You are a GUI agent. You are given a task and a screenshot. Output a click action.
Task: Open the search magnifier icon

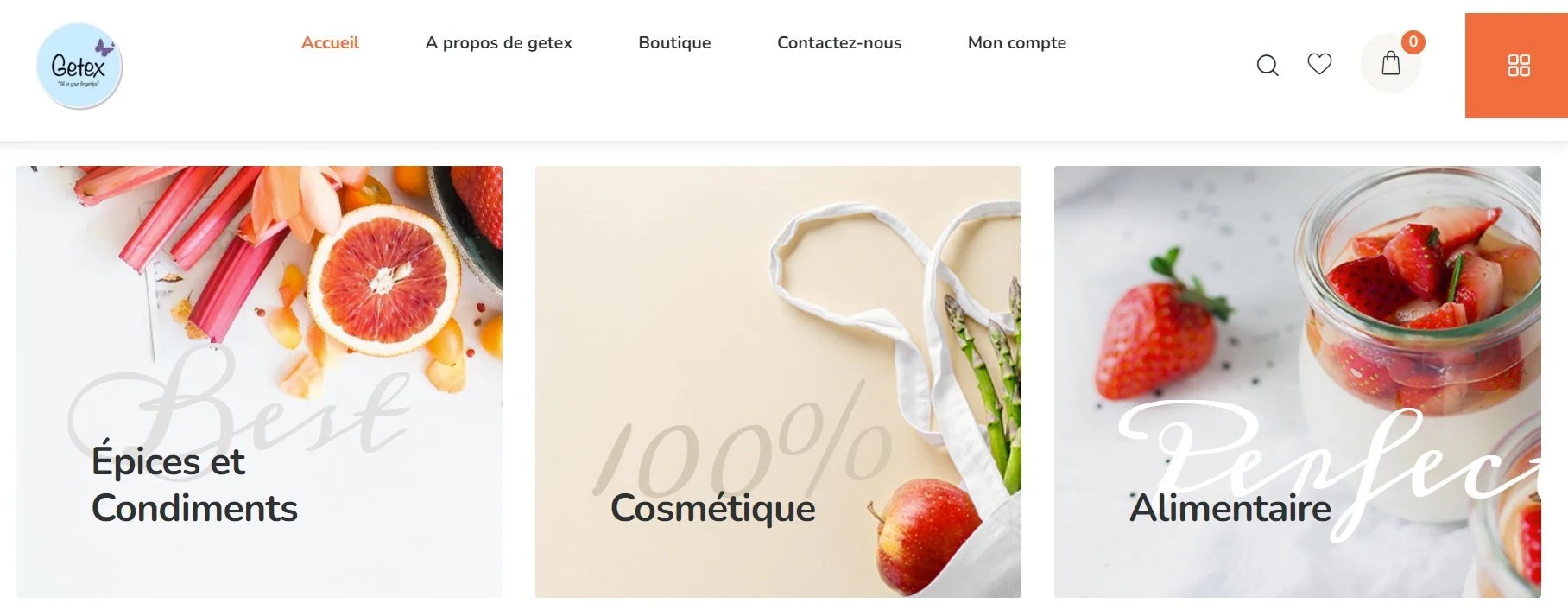(1267, 65)
